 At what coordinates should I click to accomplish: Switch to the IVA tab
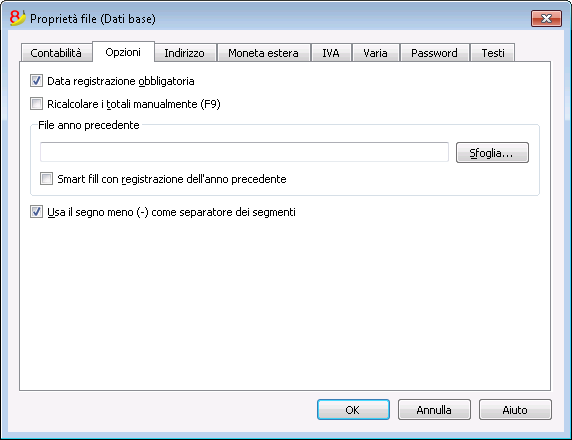click(331, 53)
